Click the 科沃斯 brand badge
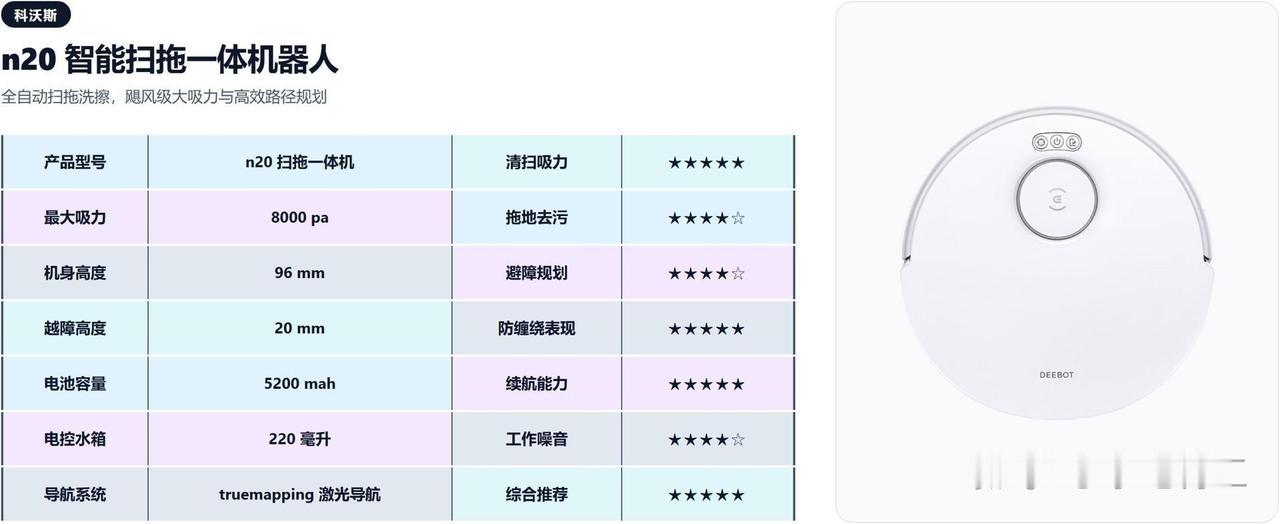This screenshot has height=524, width=1280. 36,15
